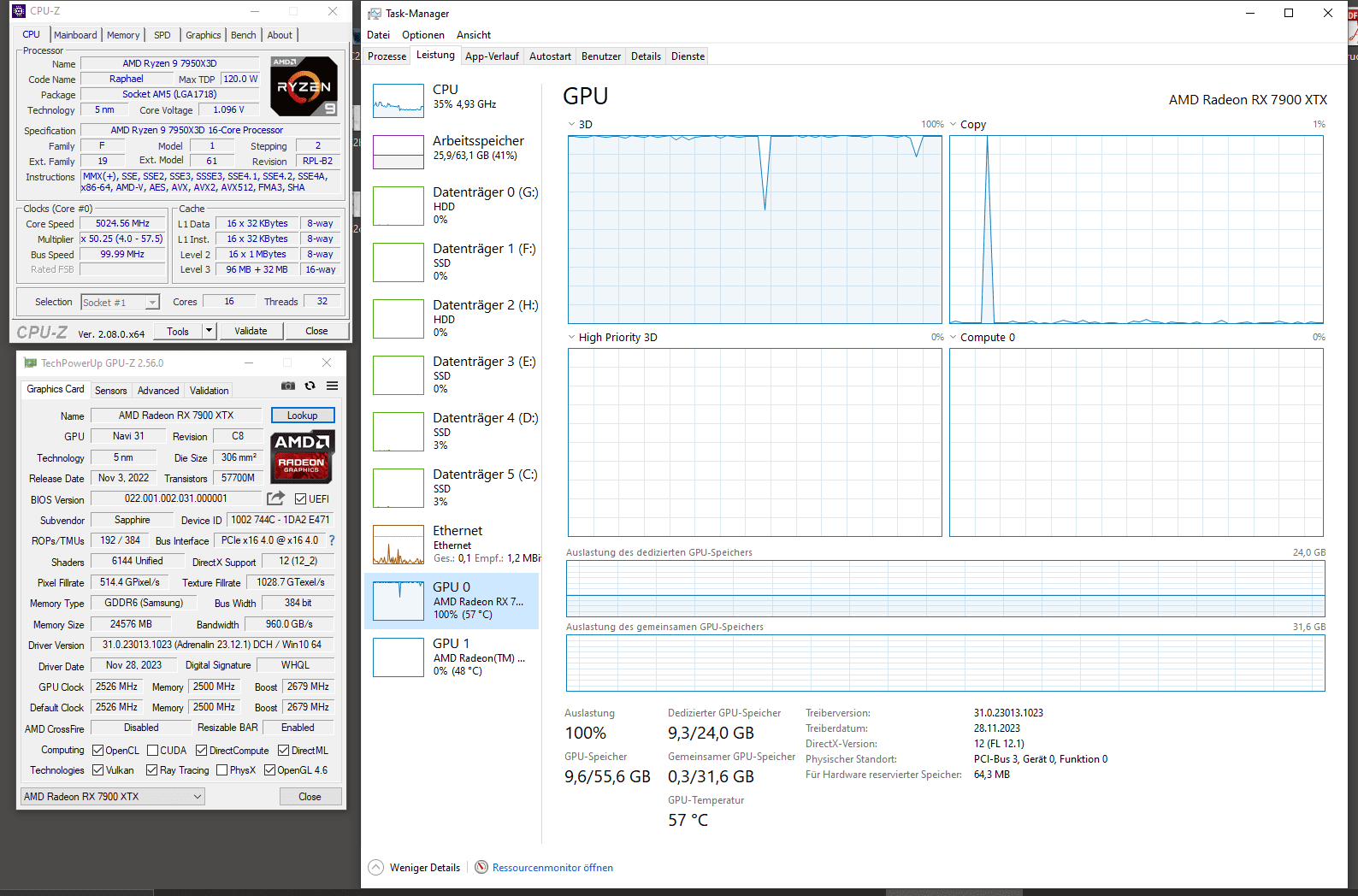
Task: Open the Ansicht menu in Task-Manager
Action: click(x=474, y=35)
